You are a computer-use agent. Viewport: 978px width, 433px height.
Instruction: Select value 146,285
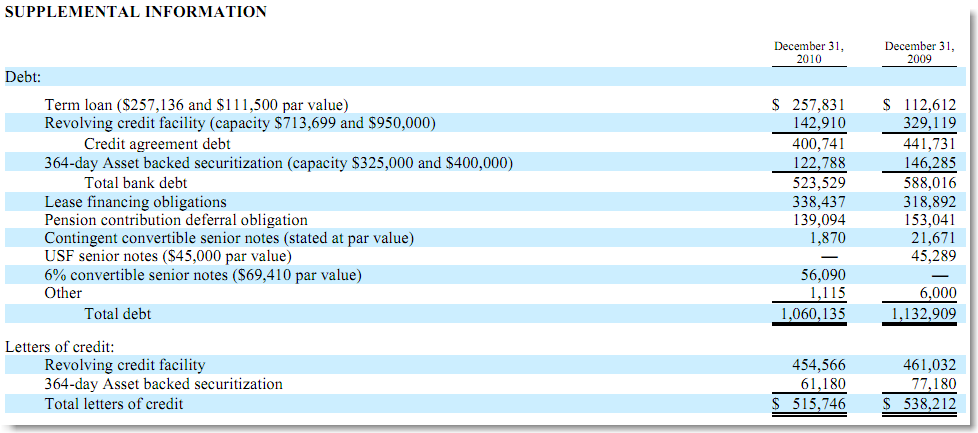tap(929, 163)
